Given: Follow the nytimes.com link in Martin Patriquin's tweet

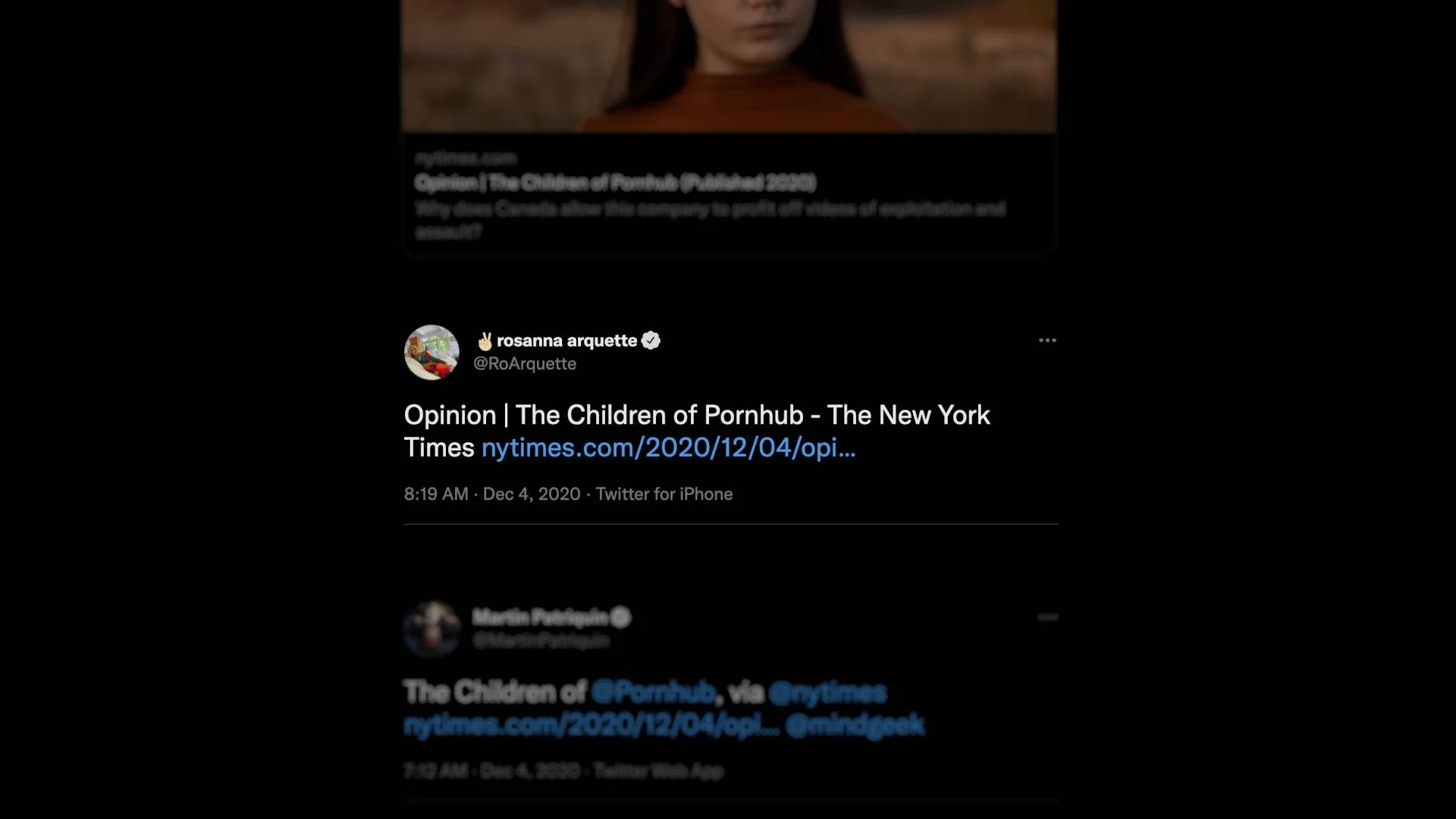Looking at the screenshot, I should (x=591, y=725).
